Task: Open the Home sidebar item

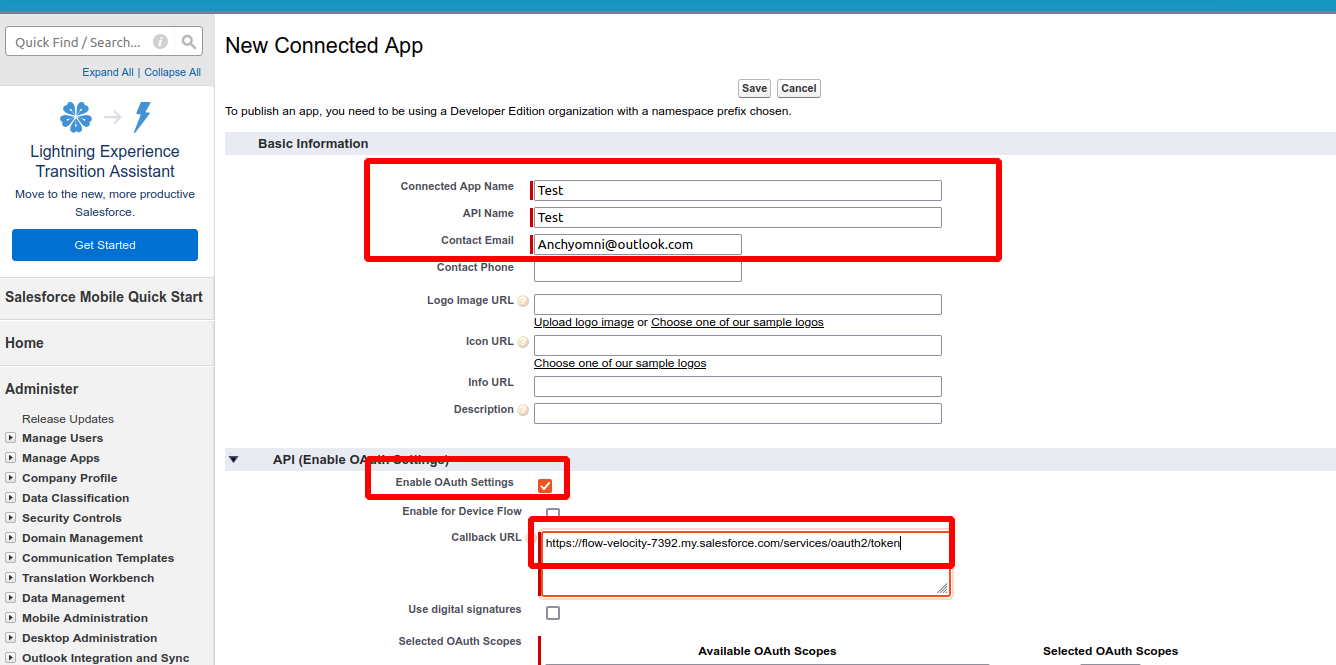Action: (x=24, y=343)
